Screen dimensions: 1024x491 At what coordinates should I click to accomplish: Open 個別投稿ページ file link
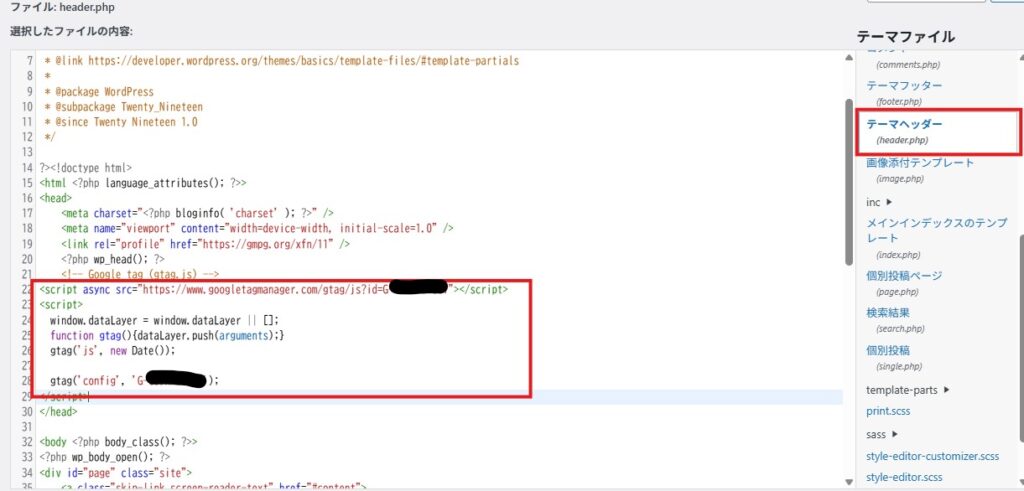click(904, 276)
